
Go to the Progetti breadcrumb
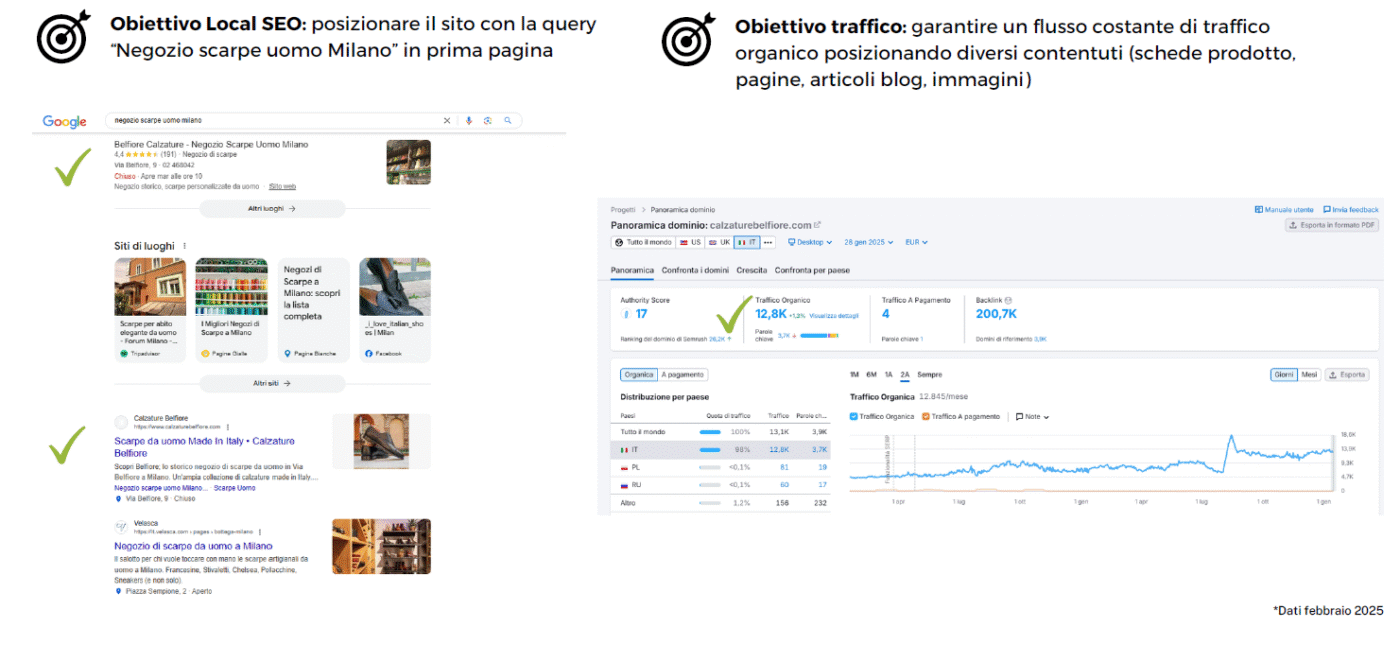click(x=623, y=210)
